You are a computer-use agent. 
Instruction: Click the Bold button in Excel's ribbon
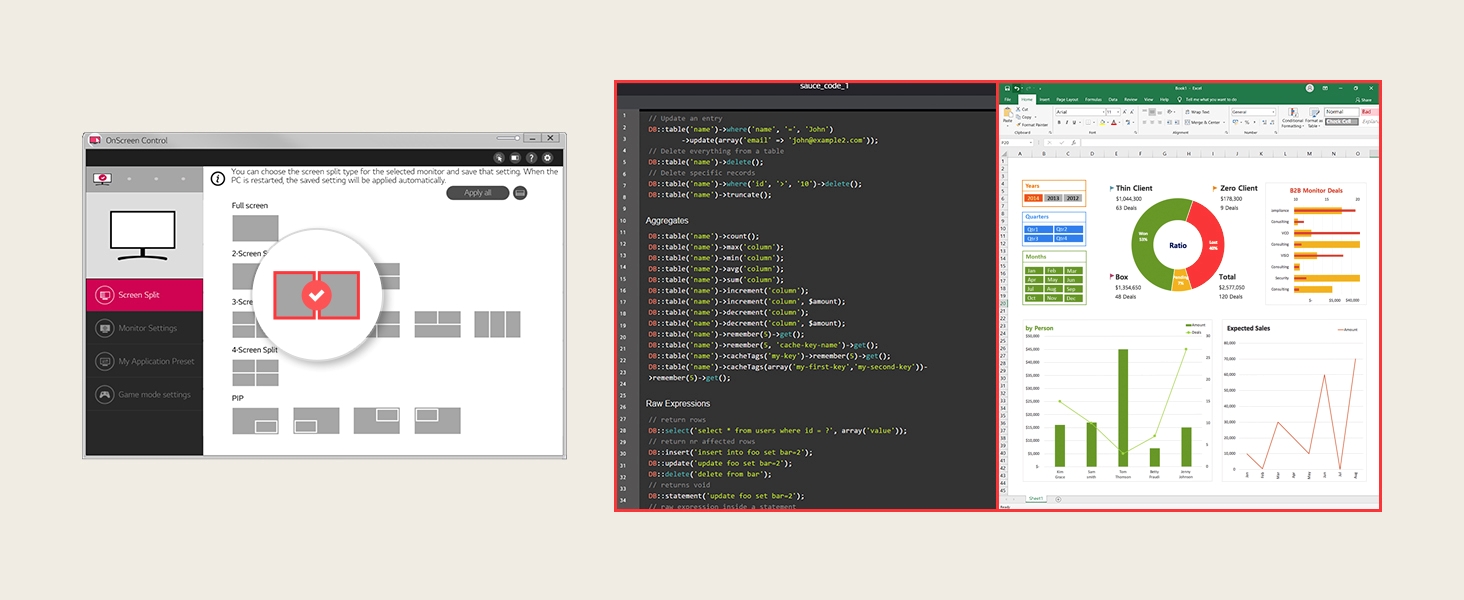[x=1059, y=122]
